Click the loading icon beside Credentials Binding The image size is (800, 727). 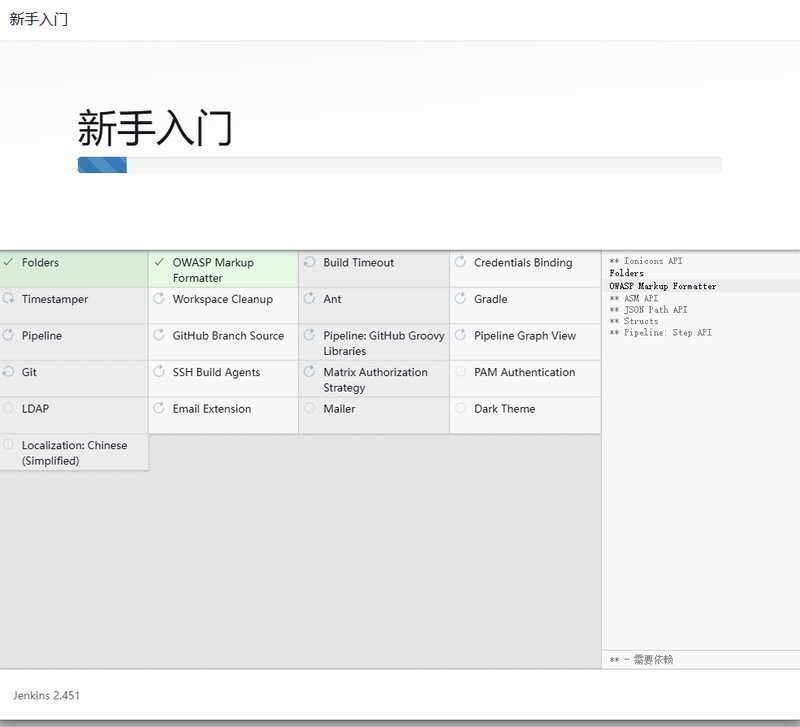pos(461,262)
